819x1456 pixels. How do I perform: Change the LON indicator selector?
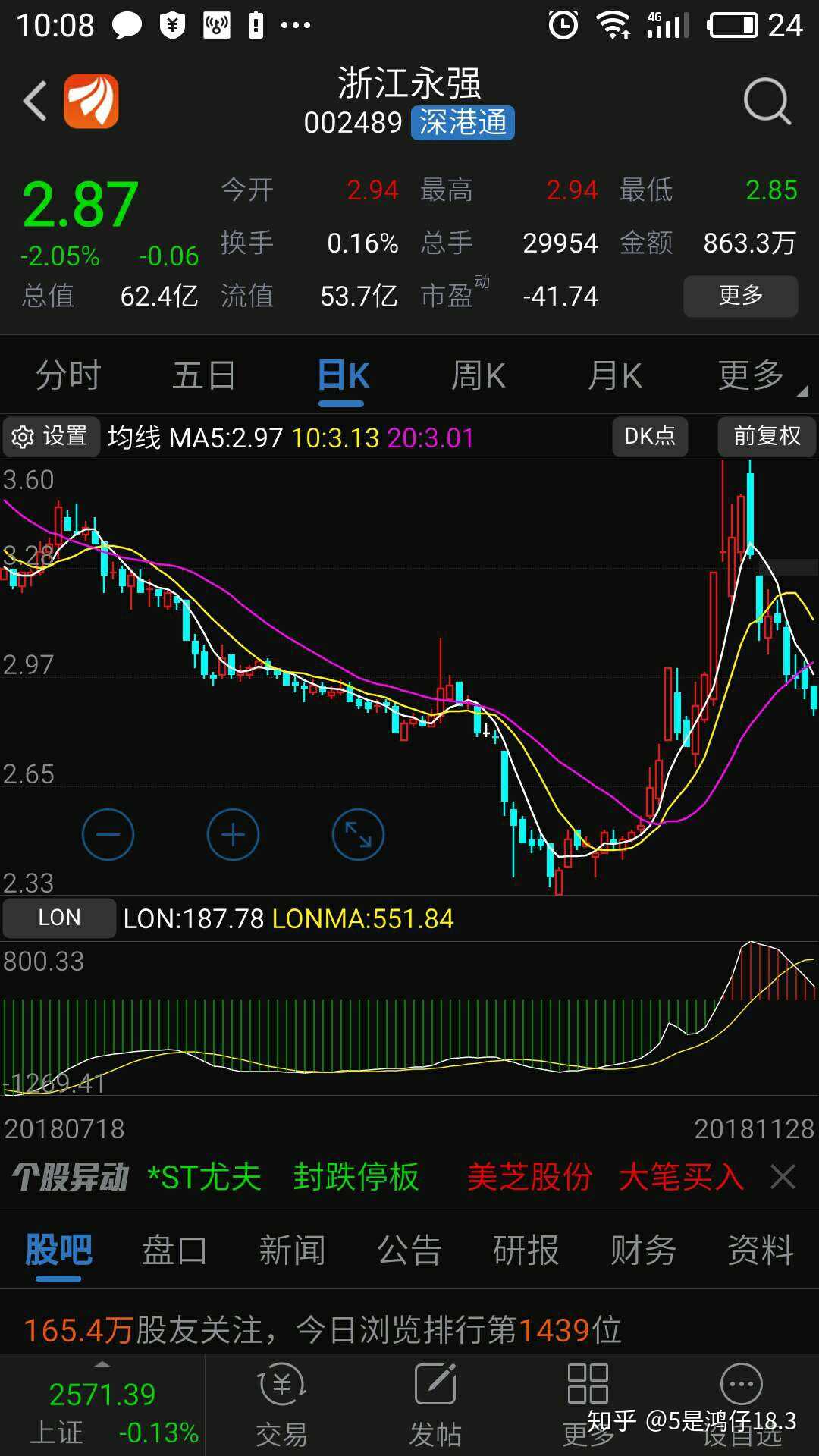point(59,918)
